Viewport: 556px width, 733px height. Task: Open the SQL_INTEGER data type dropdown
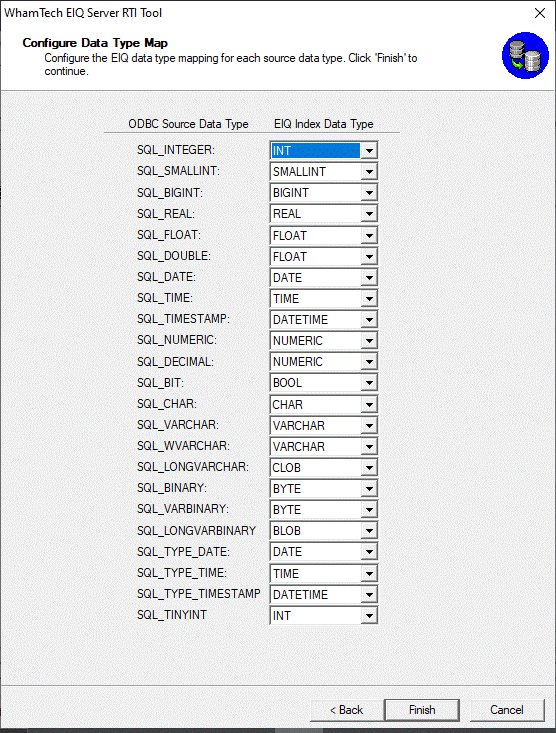(x=324, y=151)
